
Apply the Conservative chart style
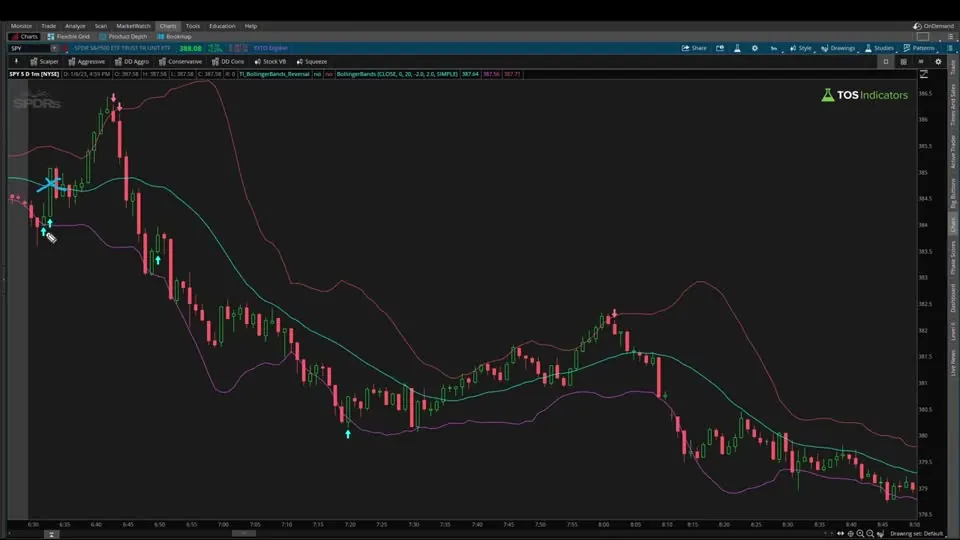pos(180,61)
